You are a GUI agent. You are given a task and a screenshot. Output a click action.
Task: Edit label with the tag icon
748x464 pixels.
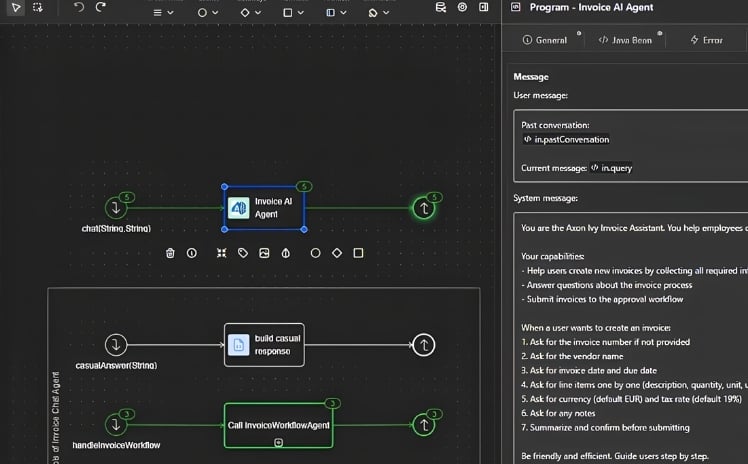coord(243,253)
